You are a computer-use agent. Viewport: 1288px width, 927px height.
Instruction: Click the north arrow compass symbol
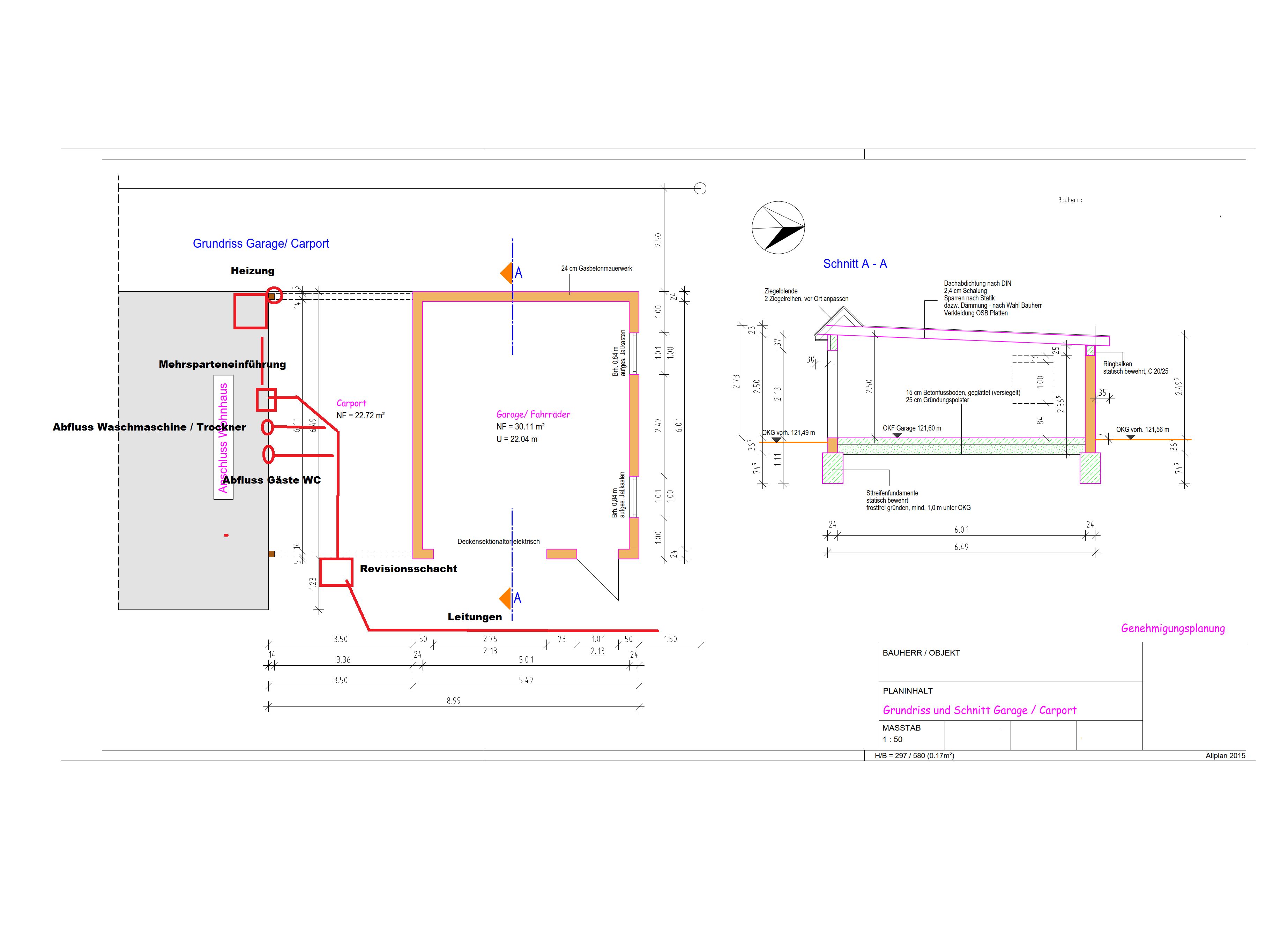pos(778,227)
